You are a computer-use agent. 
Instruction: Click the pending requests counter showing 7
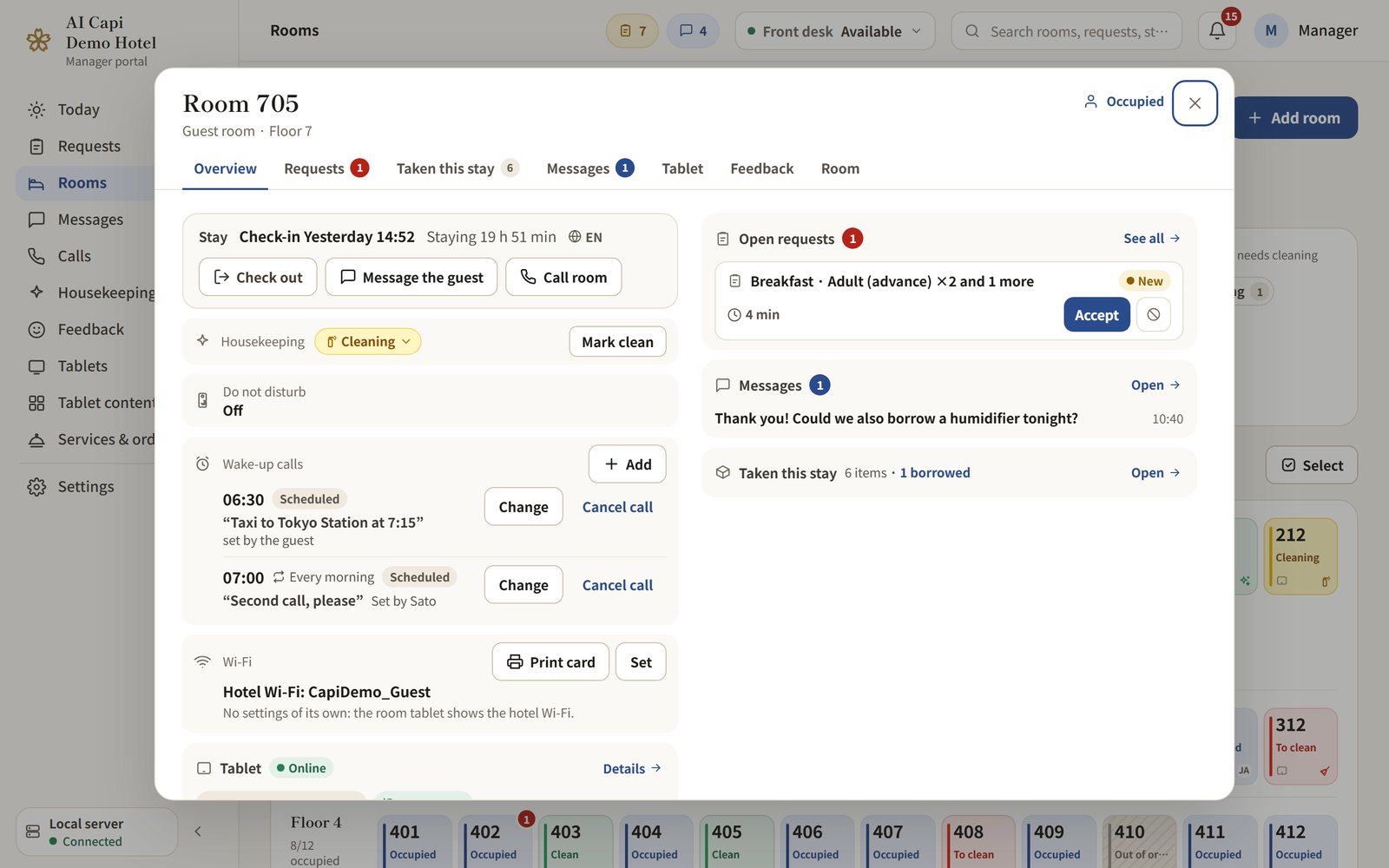[x=632, y=31]
